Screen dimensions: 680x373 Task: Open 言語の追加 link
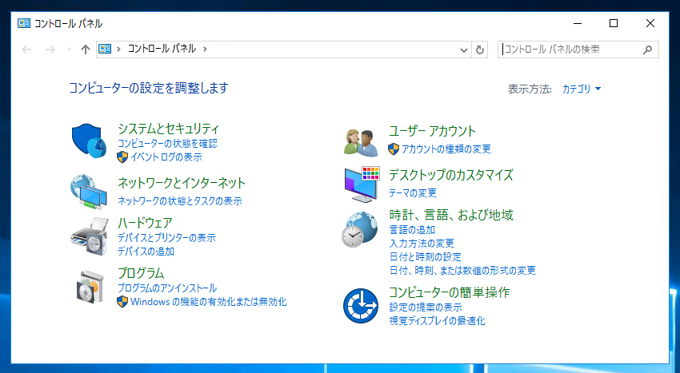[x=412, y=229]
